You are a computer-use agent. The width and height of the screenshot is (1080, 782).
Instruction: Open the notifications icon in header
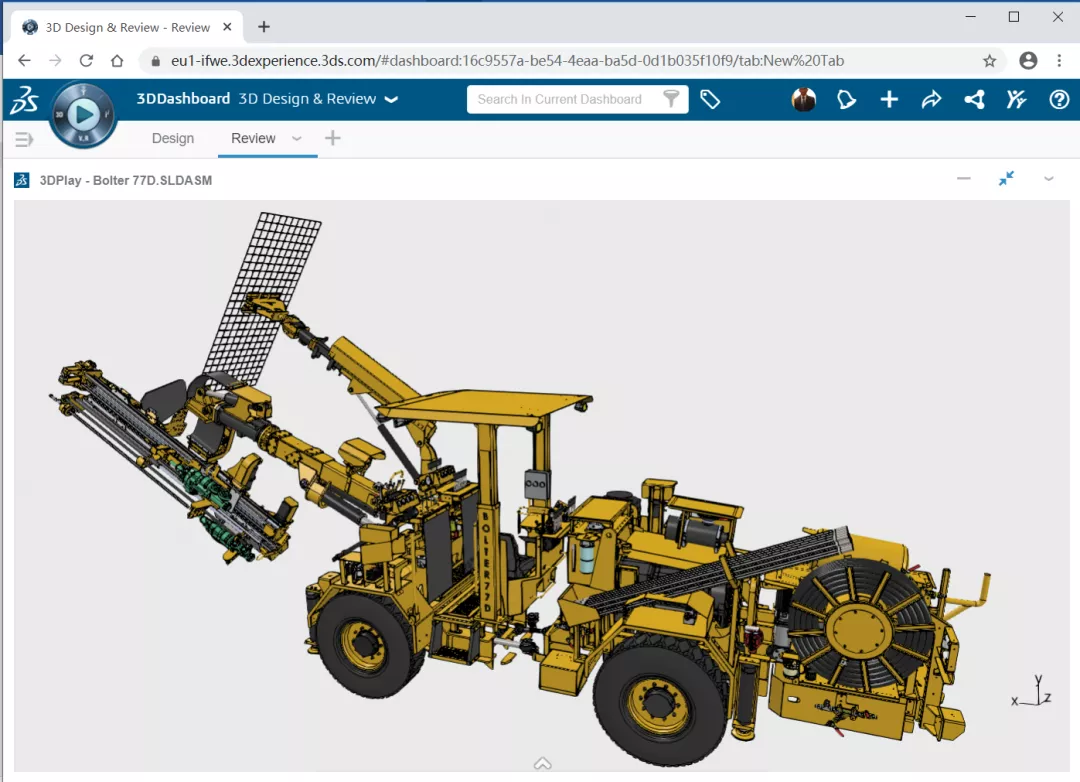(x=847, y=99)
